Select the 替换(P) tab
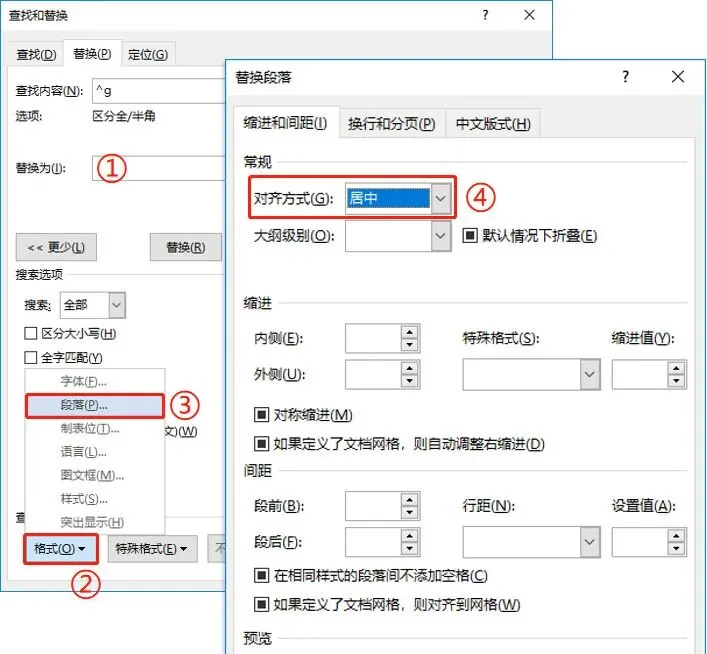The image size is (707, 654). [92, 54]
